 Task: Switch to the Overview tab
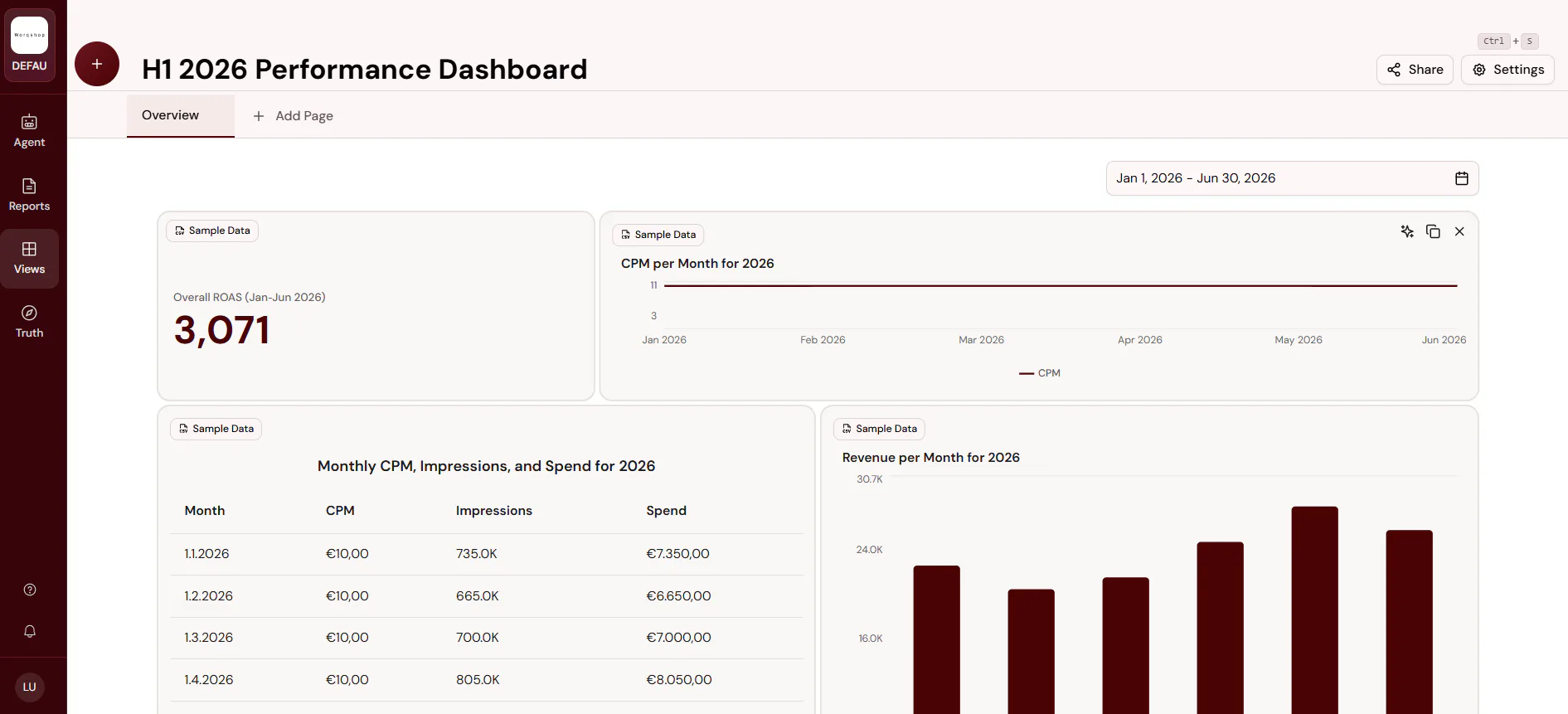[181, 115]
